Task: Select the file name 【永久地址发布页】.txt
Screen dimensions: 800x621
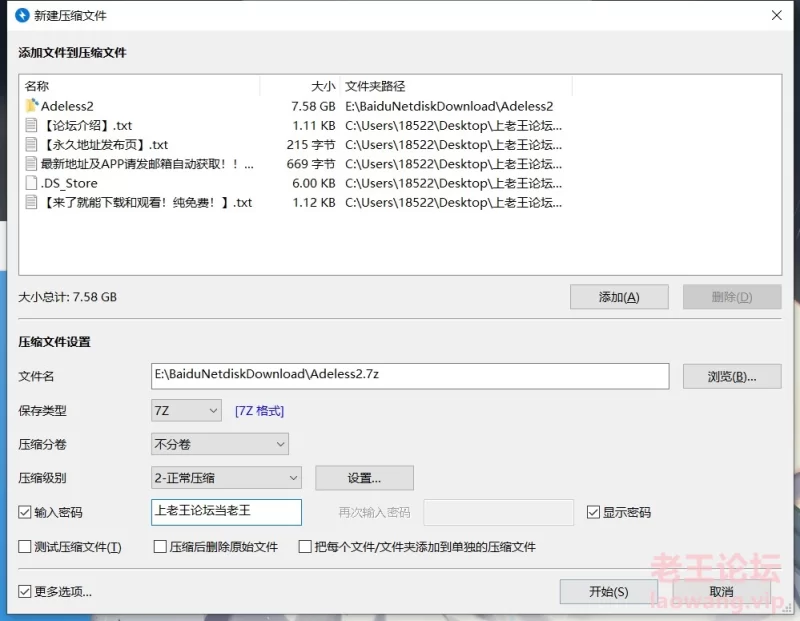Action: pos(105,144)
